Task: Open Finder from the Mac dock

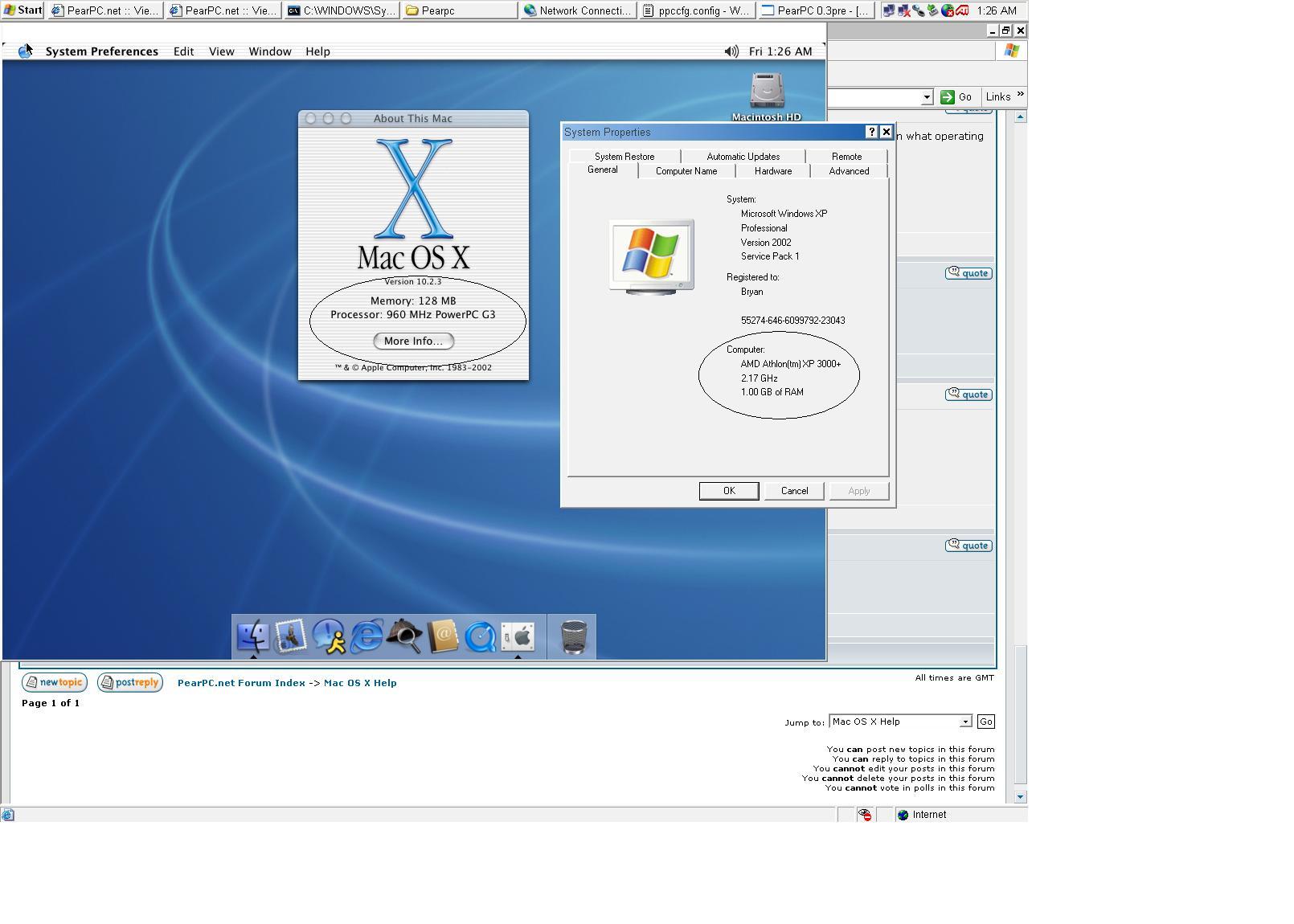Action: pos(252,636)
